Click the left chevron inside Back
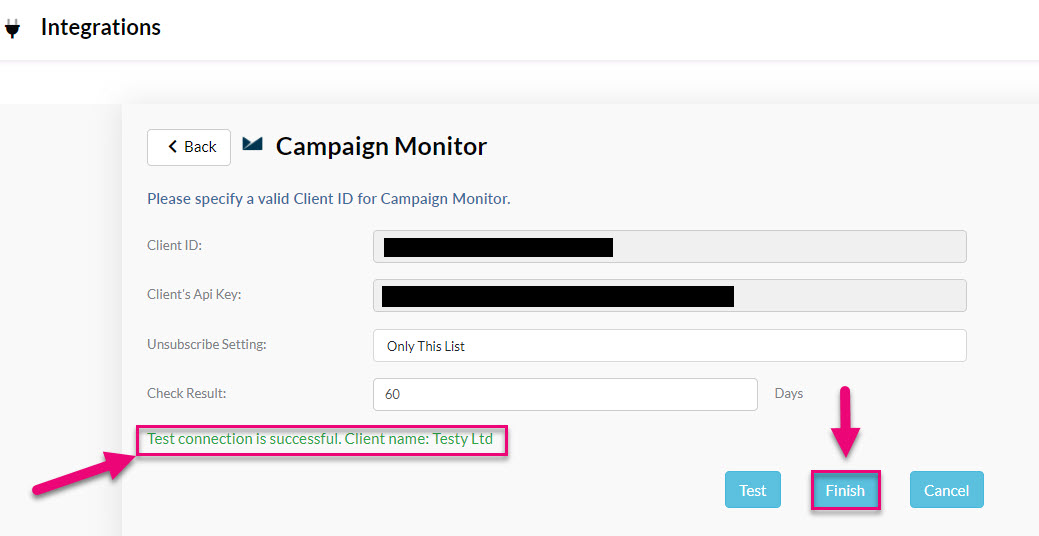Screen dimensions: 1039x536 [172, 146]
